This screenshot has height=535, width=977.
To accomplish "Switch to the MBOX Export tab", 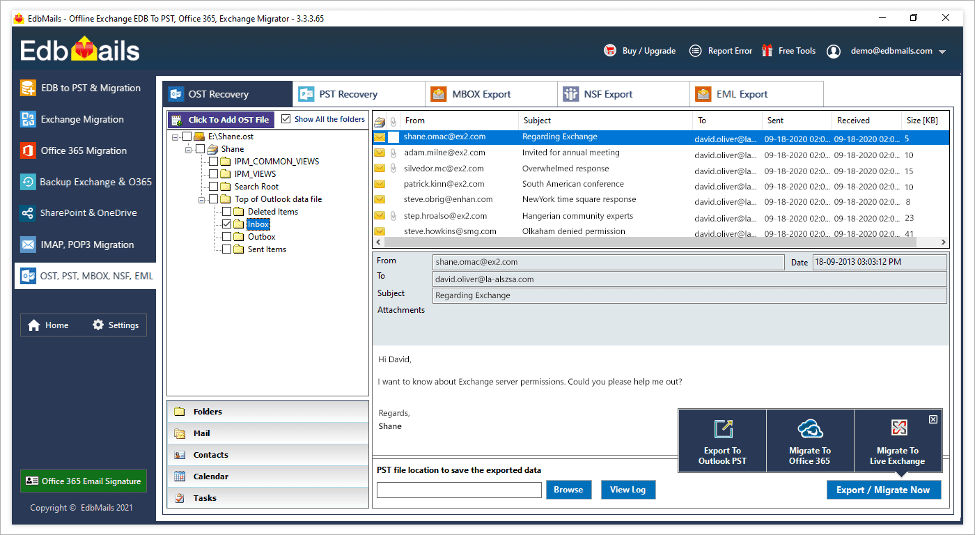I will (492, 94).
